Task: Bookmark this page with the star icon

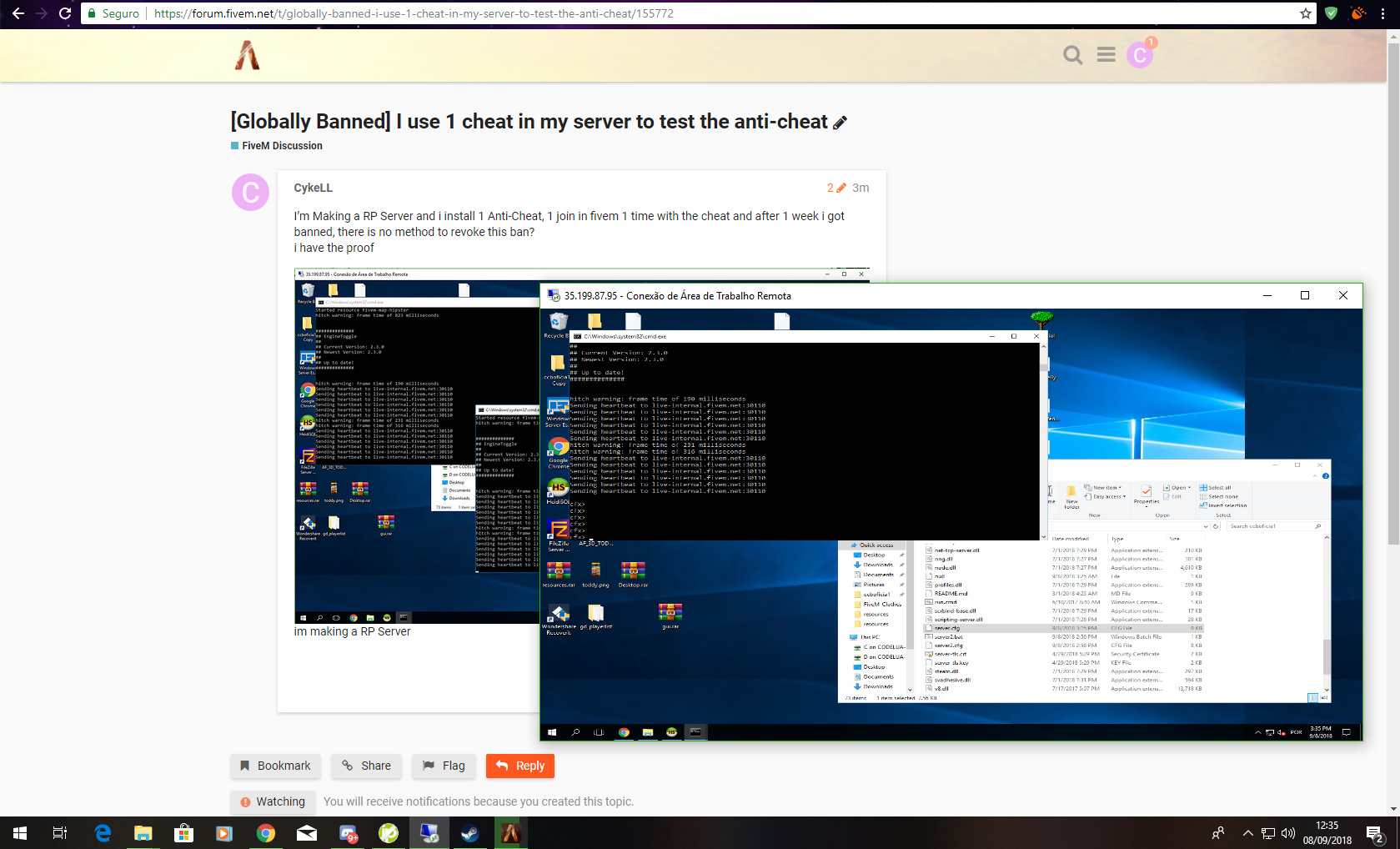Action: 1305,13
